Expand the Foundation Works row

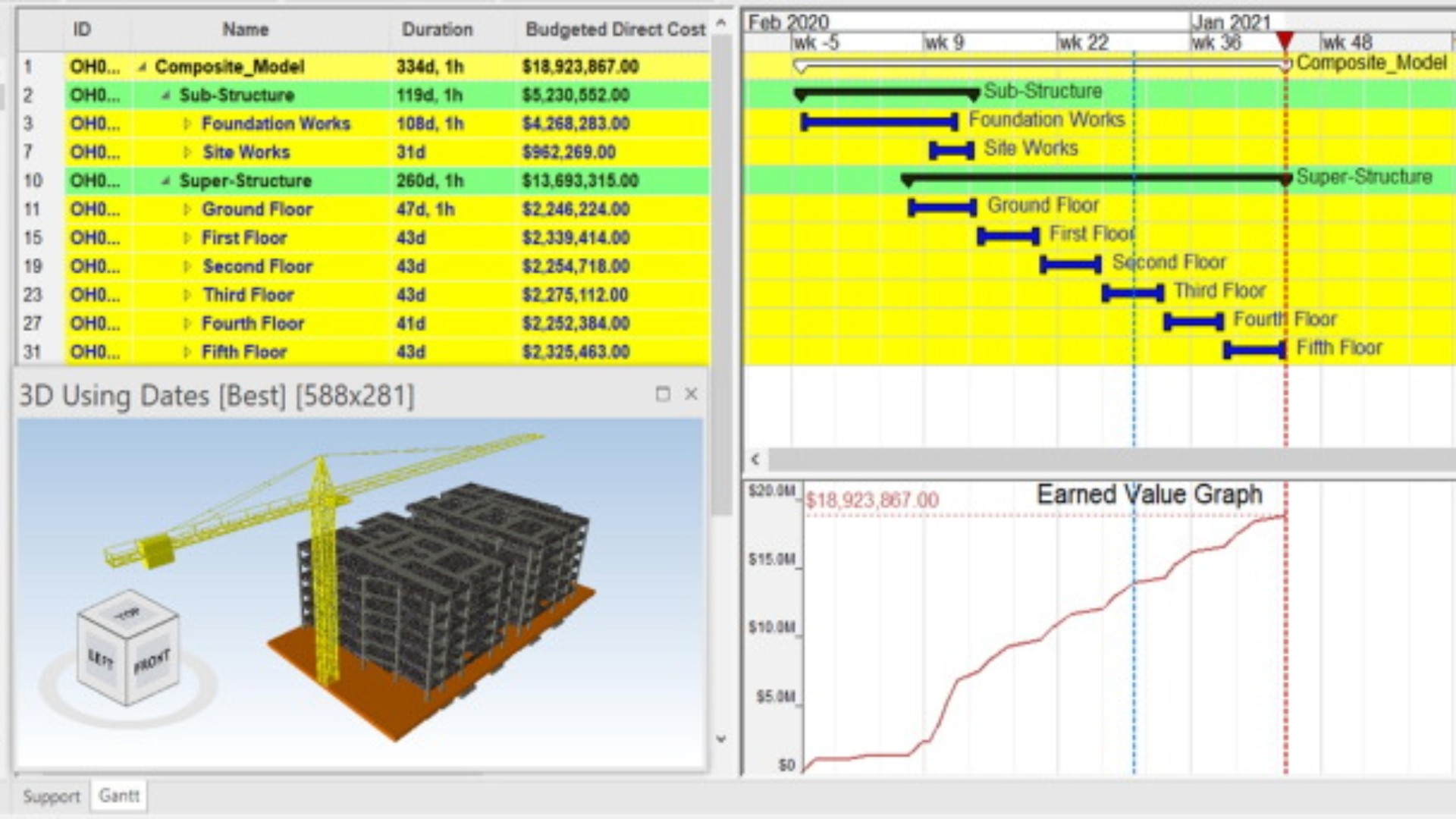tap(187, 124)
